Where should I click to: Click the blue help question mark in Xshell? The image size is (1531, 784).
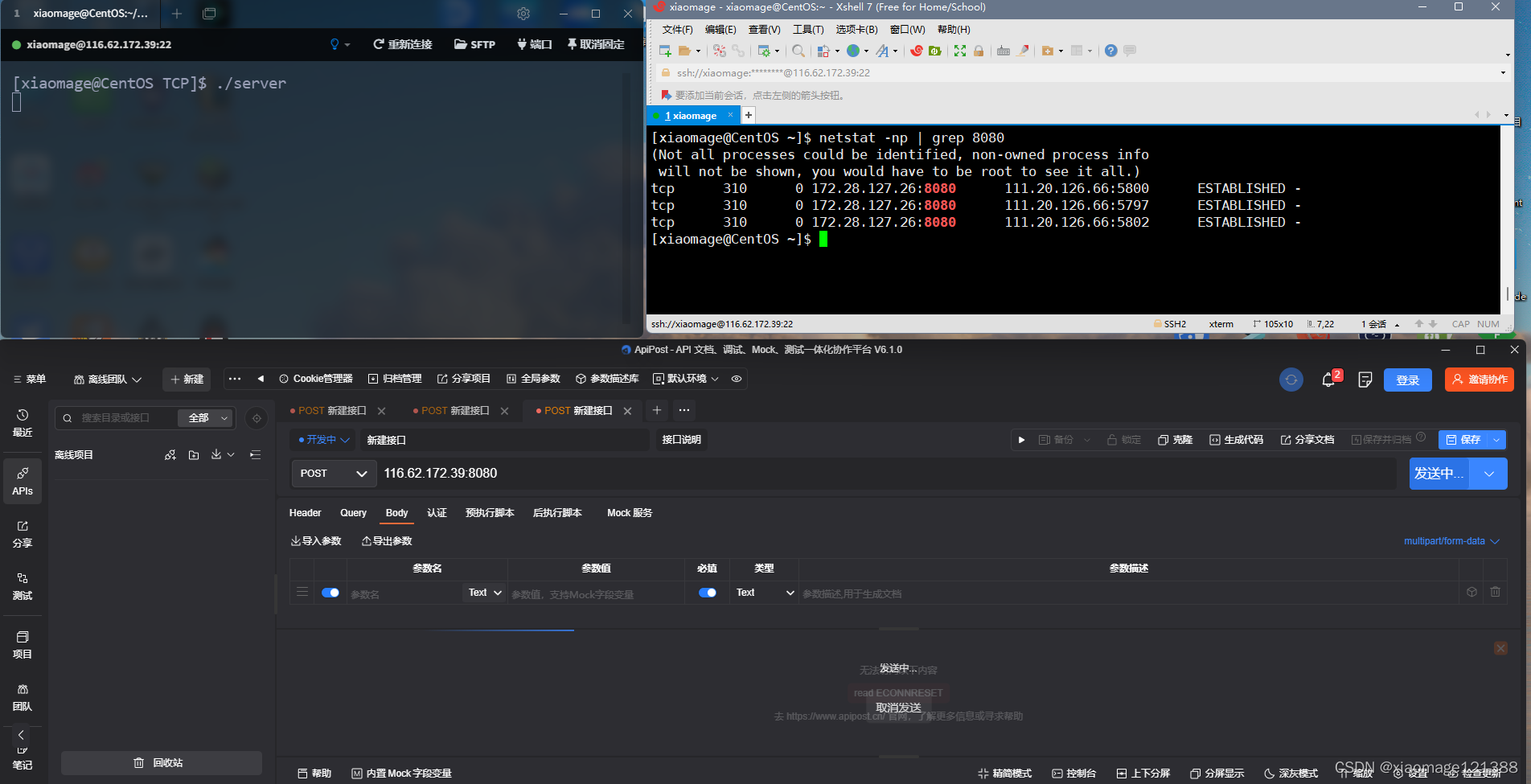[x=1110, y=51]
